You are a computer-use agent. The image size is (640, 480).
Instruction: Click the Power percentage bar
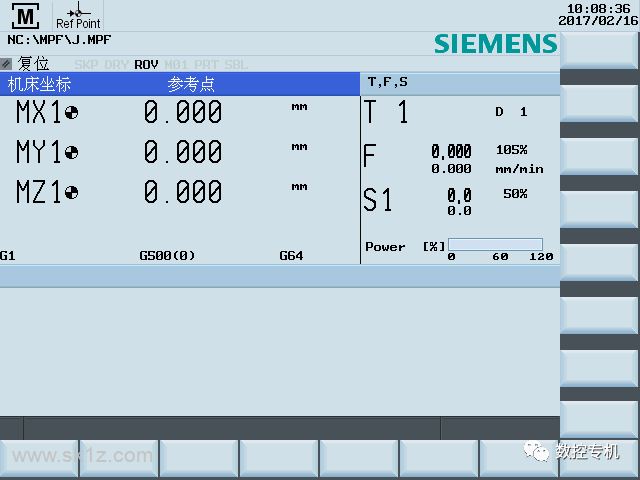click(x=495, y=244)
